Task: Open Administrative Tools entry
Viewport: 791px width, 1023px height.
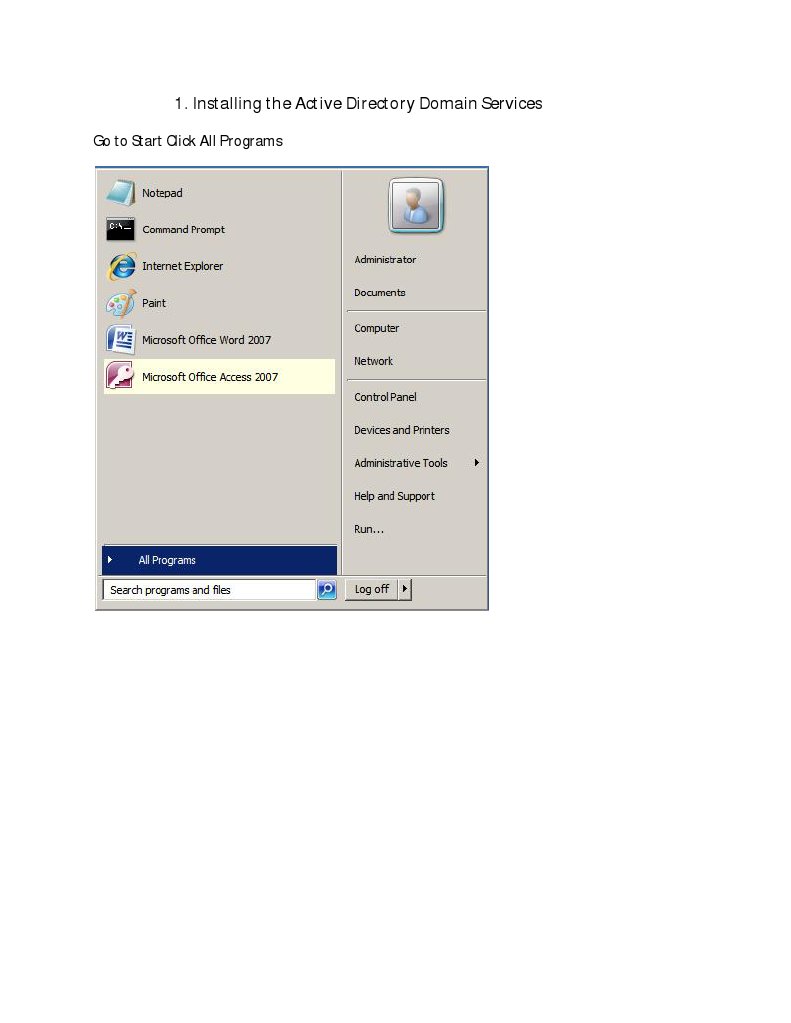Action: coord(401,463)
